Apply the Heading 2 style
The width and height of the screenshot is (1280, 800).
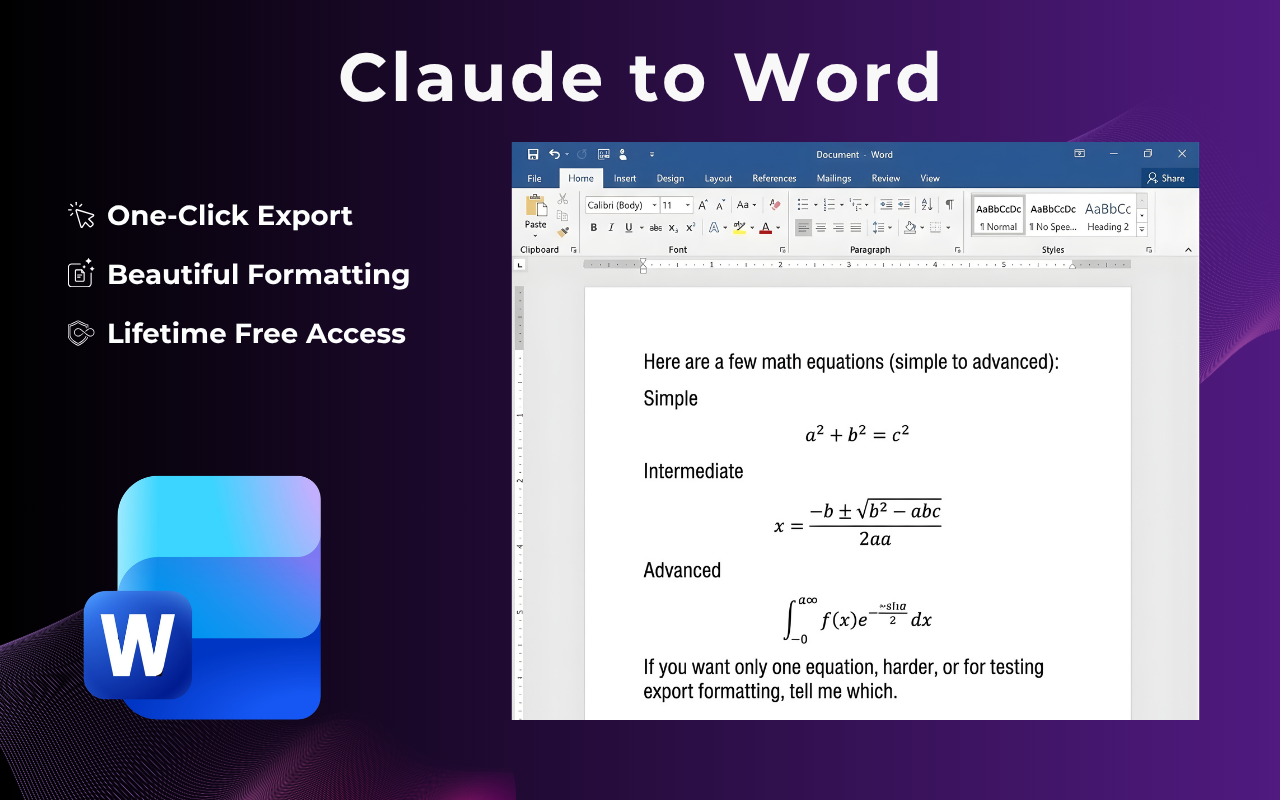click(x=1108, y=215)
